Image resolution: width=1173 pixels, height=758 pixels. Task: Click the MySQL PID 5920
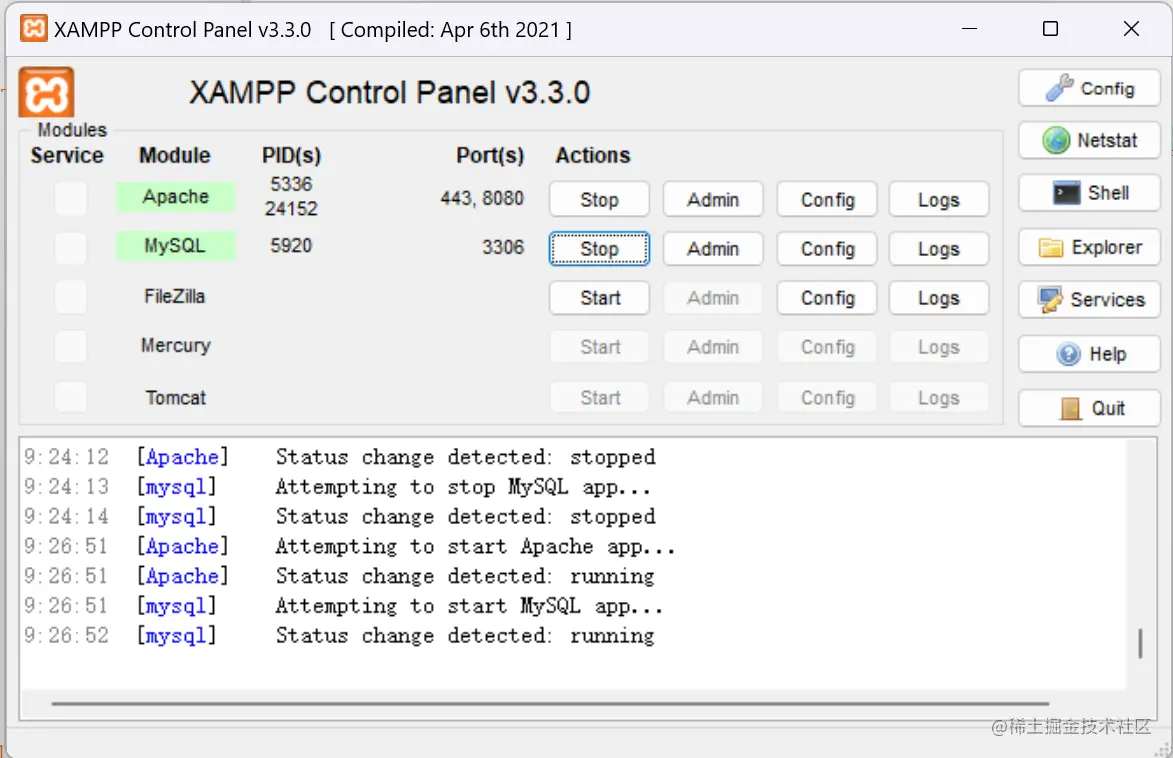pos(291,245)
